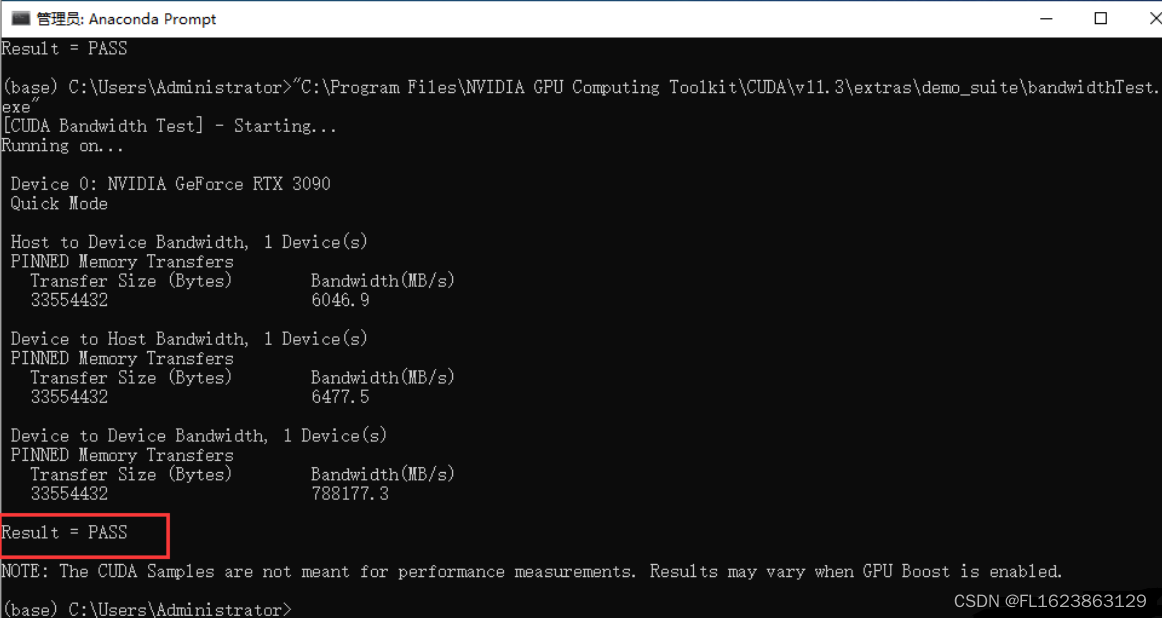Click the 788177.3 bandwidth value
This screenshot has width=1162, height=618.
[x=350, y=494]
